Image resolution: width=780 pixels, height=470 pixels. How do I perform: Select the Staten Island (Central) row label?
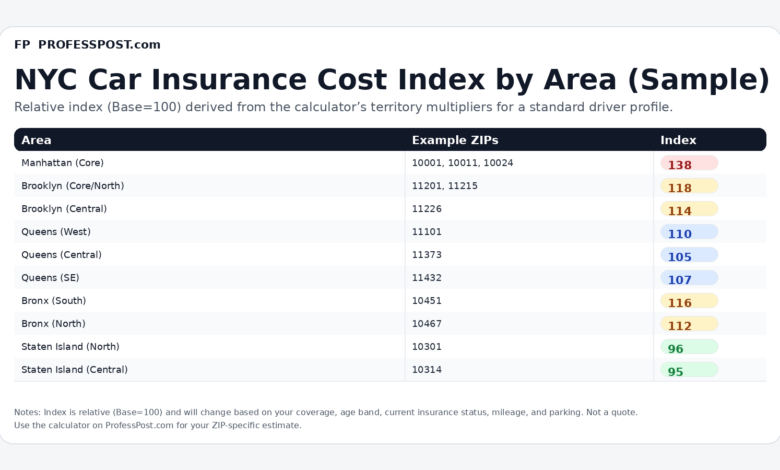(74, 370)
